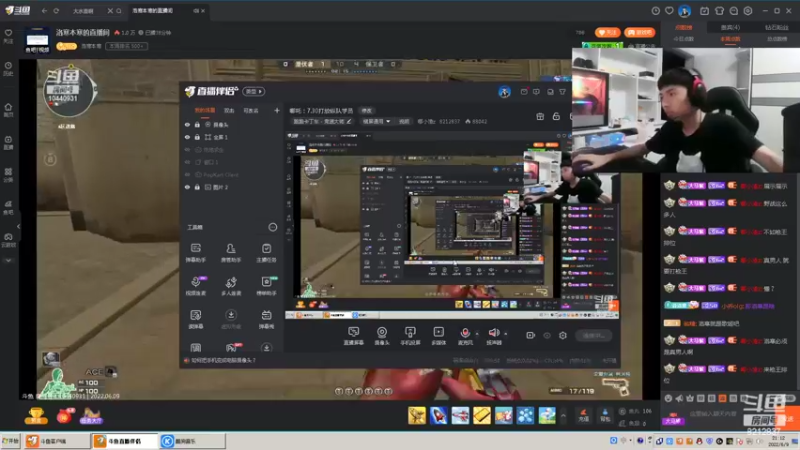Image resolution: width=800 pixels, height=450 pixels.
Task: Click the Douyu logo in the top bar
Action: point(18,10)
